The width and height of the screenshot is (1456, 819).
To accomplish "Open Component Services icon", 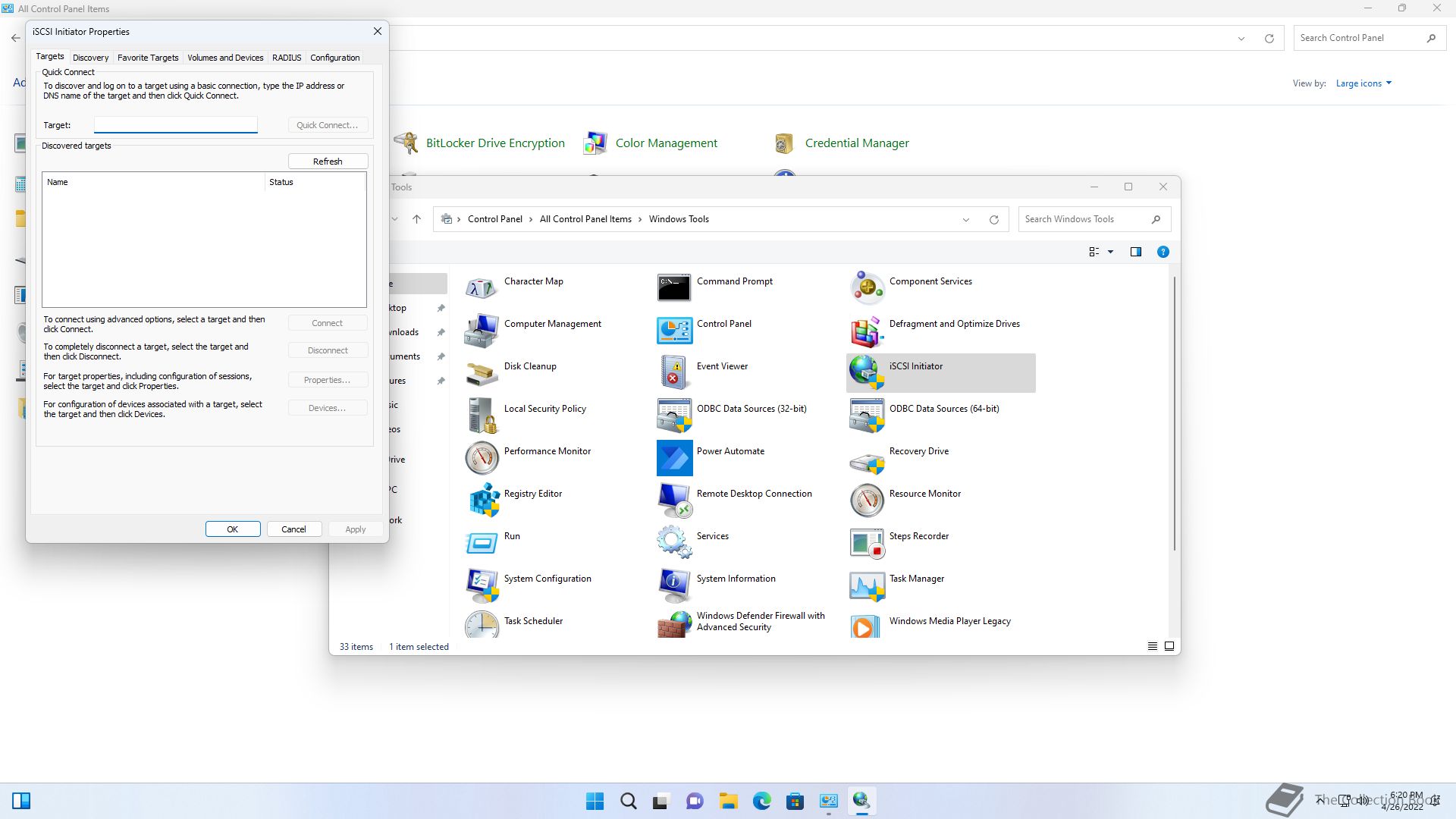I will [x=867, y=287].
